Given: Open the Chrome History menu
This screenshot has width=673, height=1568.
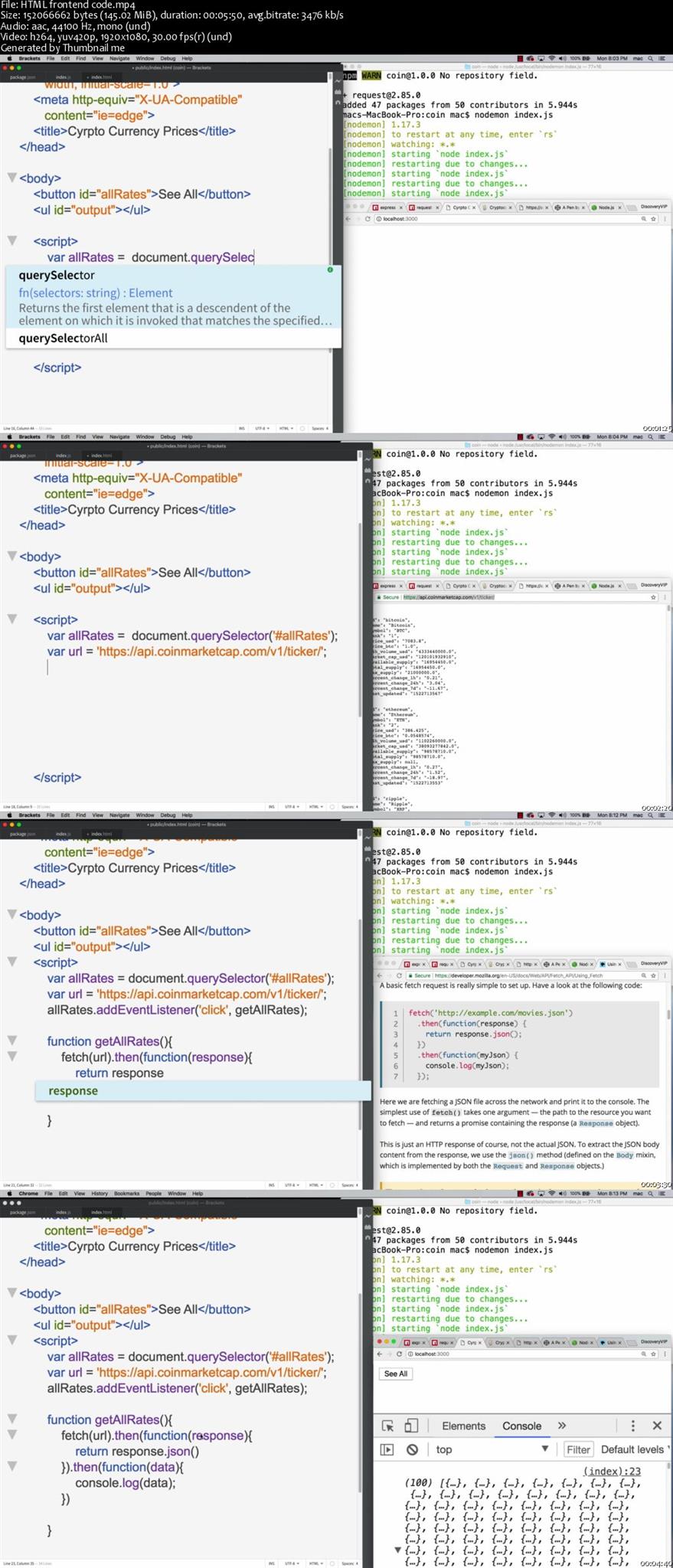Looking at the screenshot, I should pyautogui.click(x=100, y=1193).
